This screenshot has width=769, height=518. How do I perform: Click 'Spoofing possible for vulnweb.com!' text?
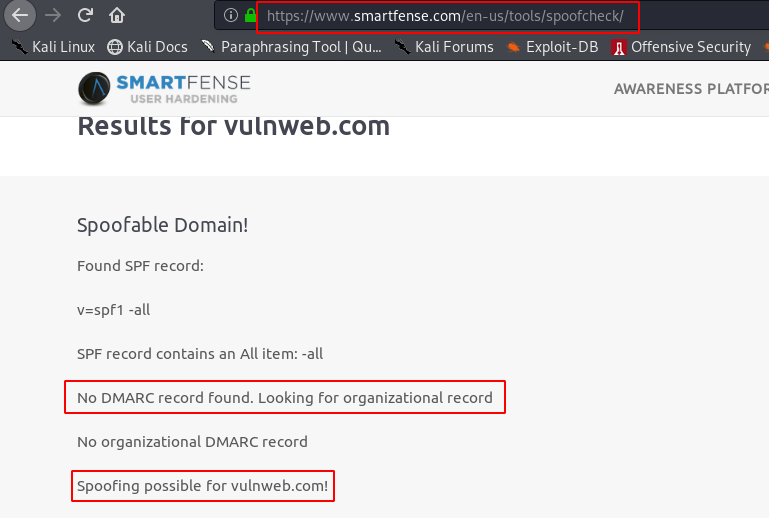pos(202,486)
